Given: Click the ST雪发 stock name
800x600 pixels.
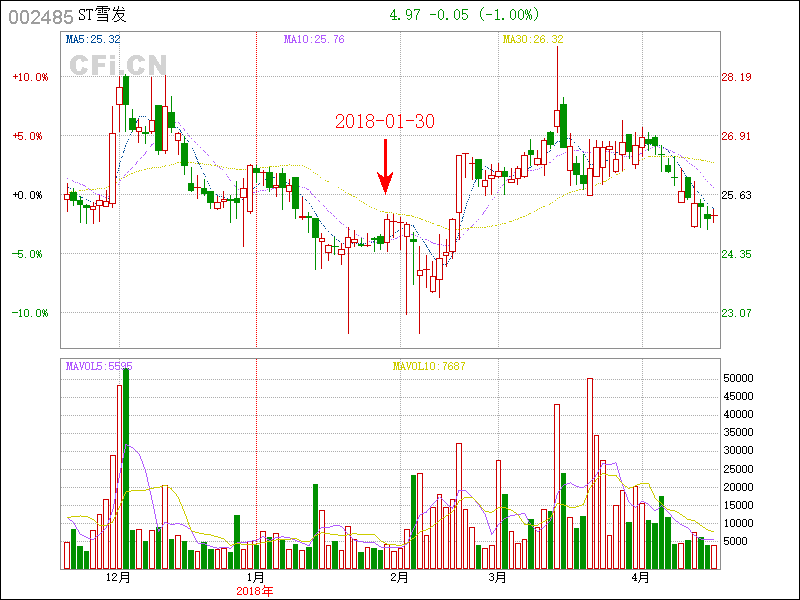Looking at the screenshot, I should (x=103, y=16).
